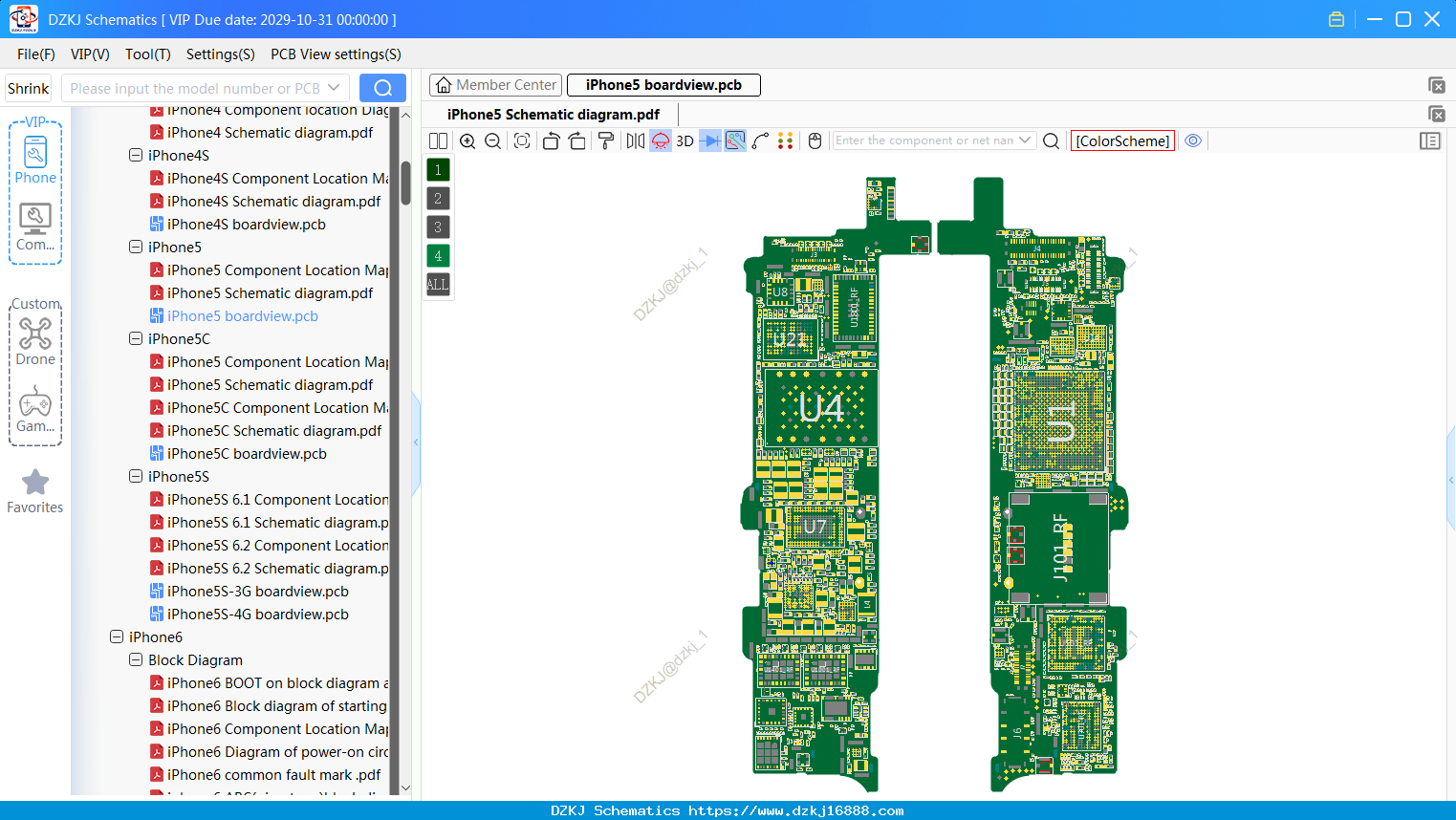Select the paint roller tool

[x=606, y=140]
